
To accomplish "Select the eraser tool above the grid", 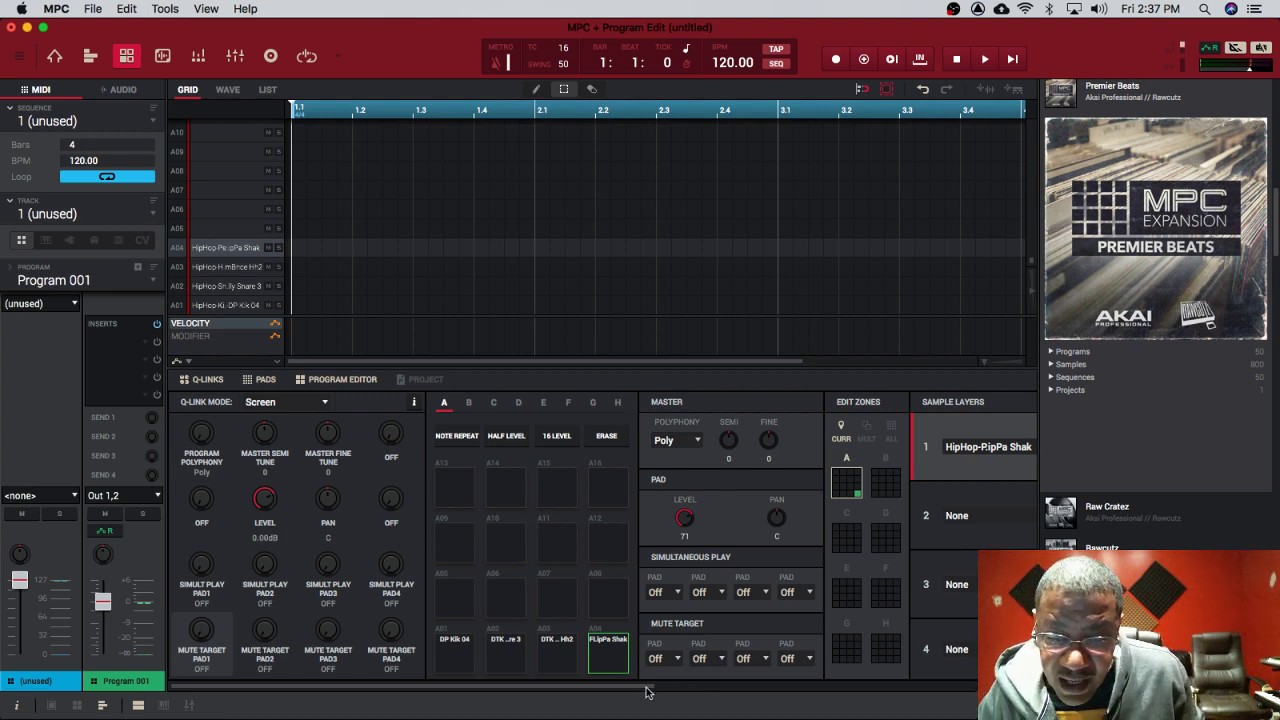I will tap(592, 89).
